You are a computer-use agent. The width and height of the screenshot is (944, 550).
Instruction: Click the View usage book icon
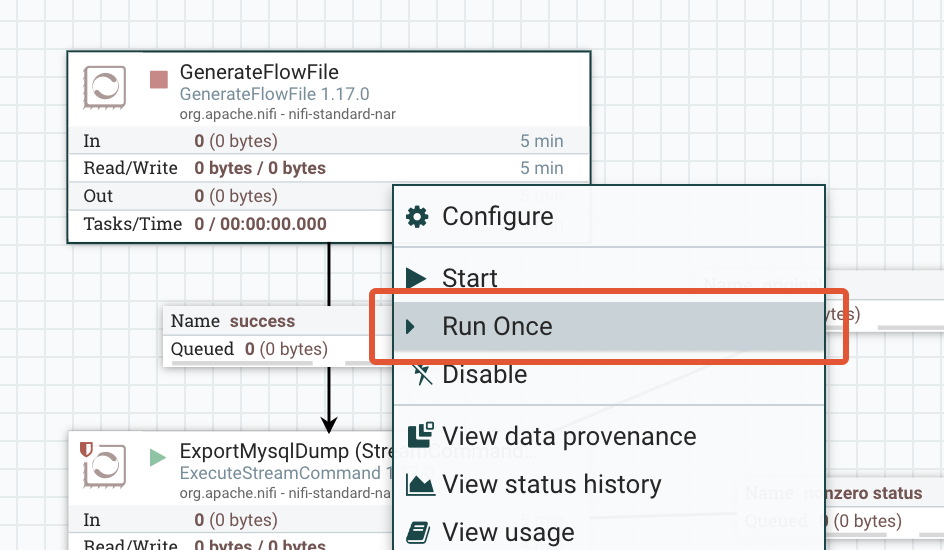point(418,533)
